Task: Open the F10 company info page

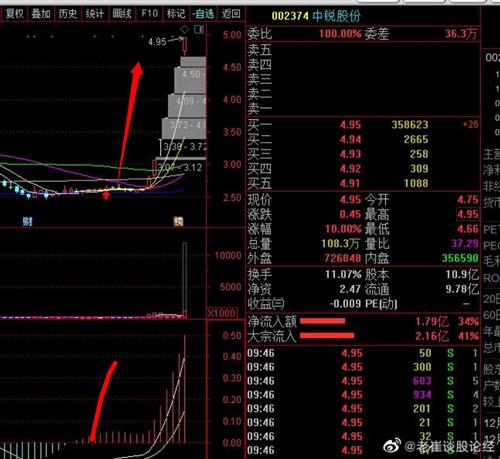Action: 149,14
